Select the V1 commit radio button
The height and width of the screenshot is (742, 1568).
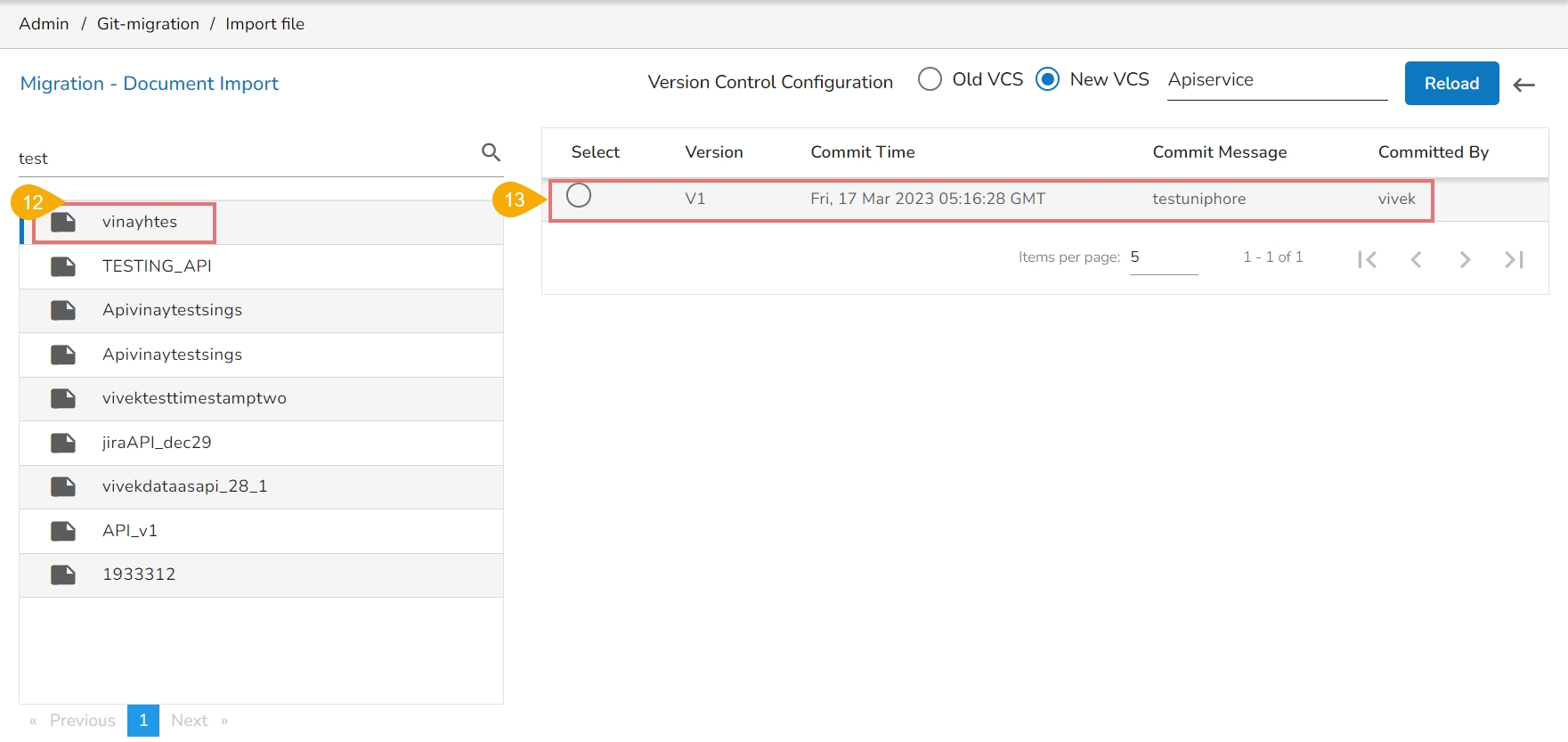pos(579,195)
